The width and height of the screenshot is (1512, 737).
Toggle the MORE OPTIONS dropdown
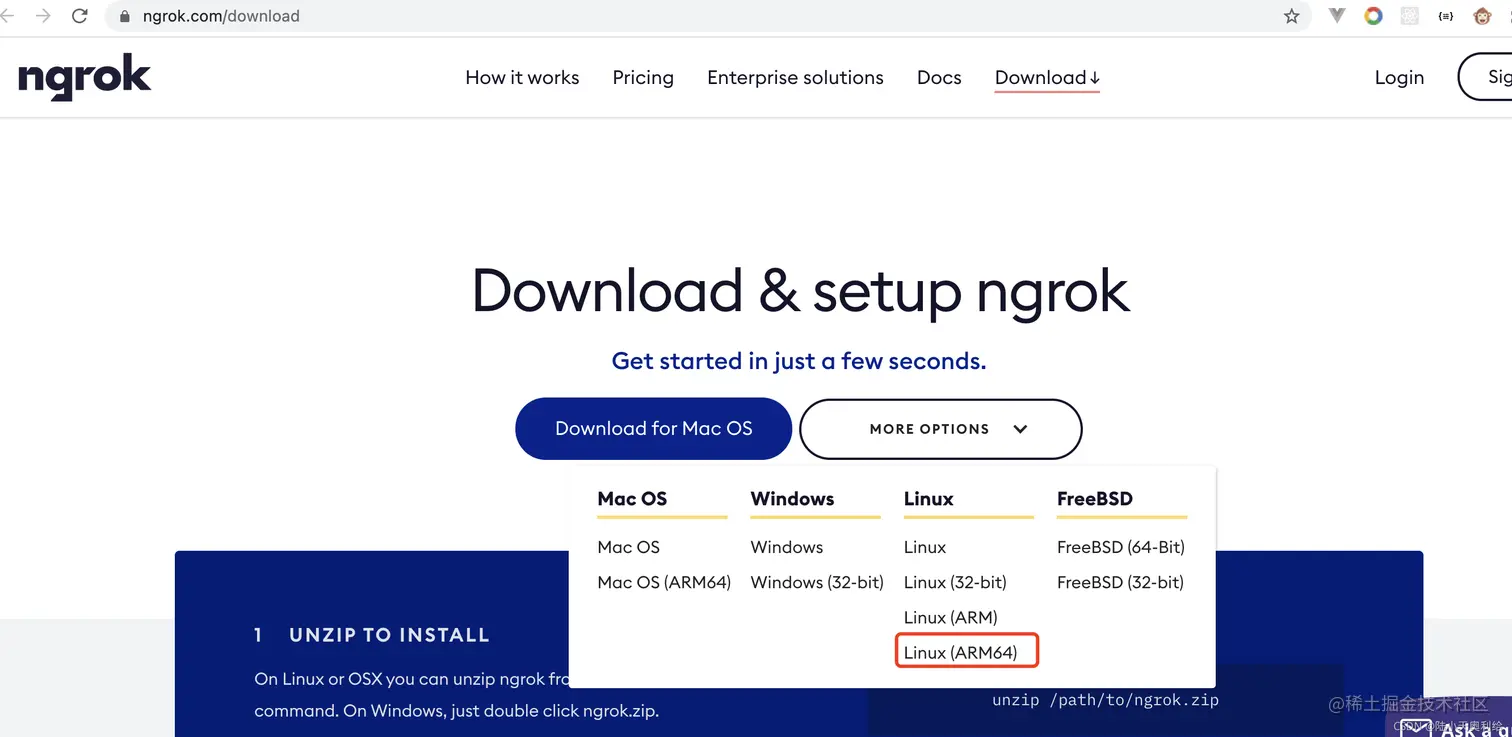940,429
